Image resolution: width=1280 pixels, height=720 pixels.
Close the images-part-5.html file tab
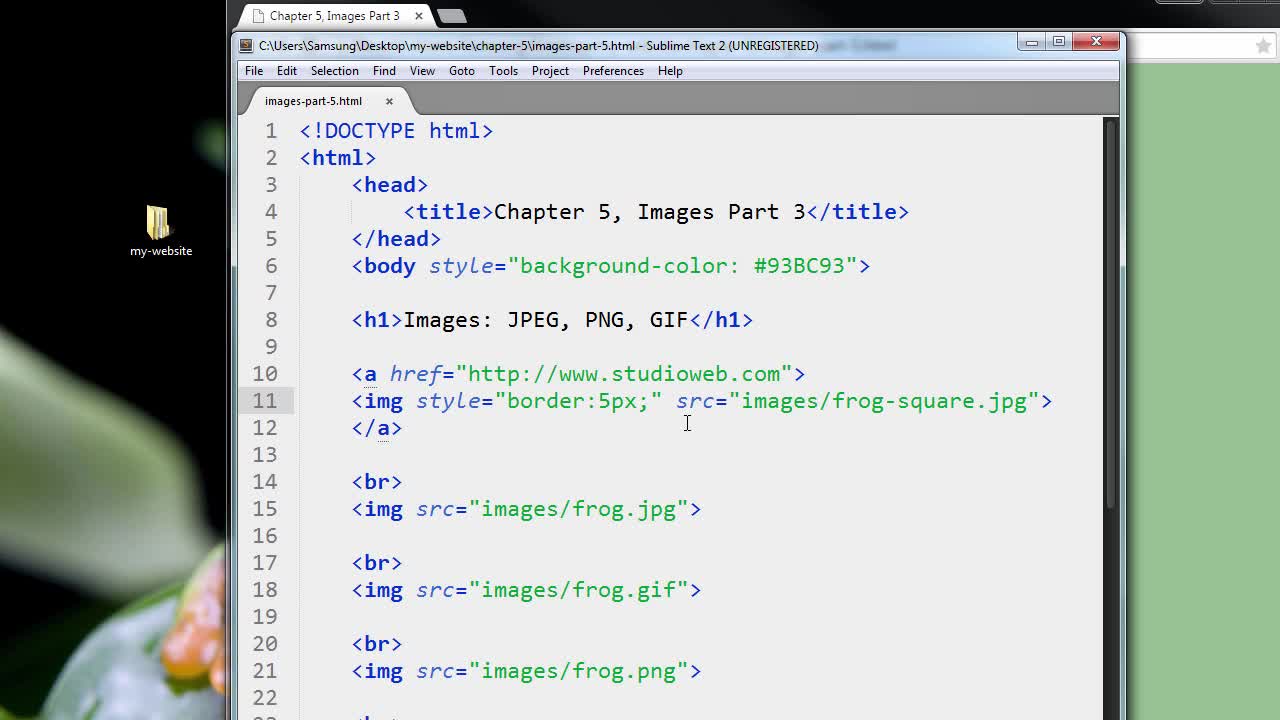click(389, 101)
